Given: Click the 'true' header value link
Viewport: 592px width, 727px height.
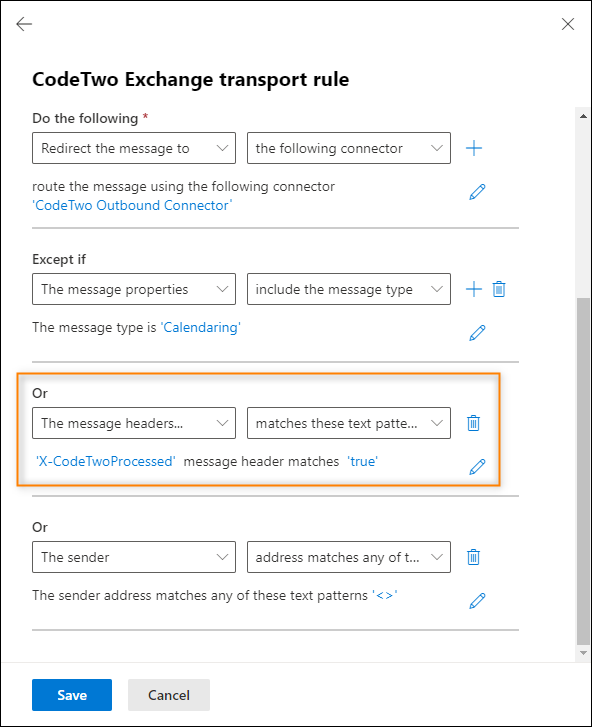Looking at the screenshot, I should tap(363, 462).
